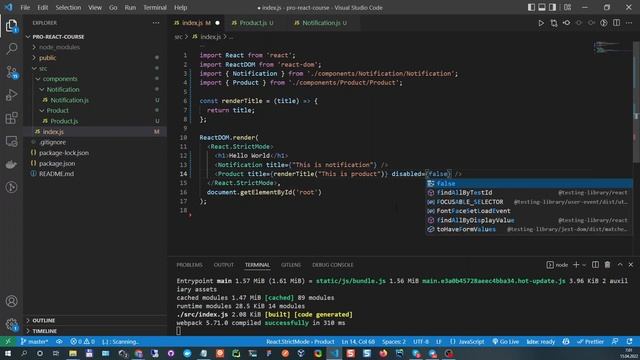The image size is (640, 360).
Task: Toggle the secondary side bar layout icon
Action: tap(552, 7)
